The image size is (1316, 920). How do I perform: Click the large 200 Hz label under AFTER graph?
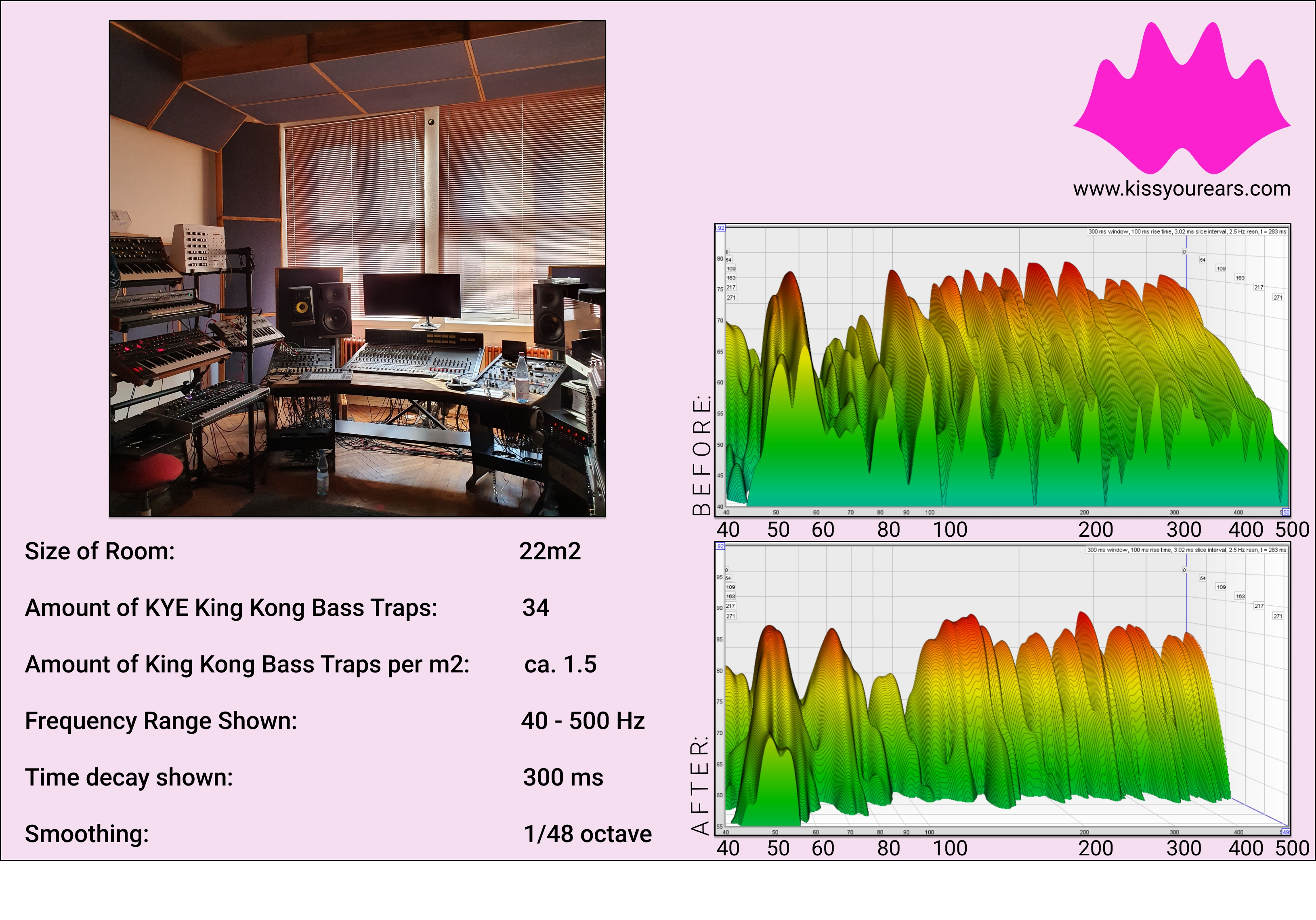pyautogui.click(x=1096, y=848)
